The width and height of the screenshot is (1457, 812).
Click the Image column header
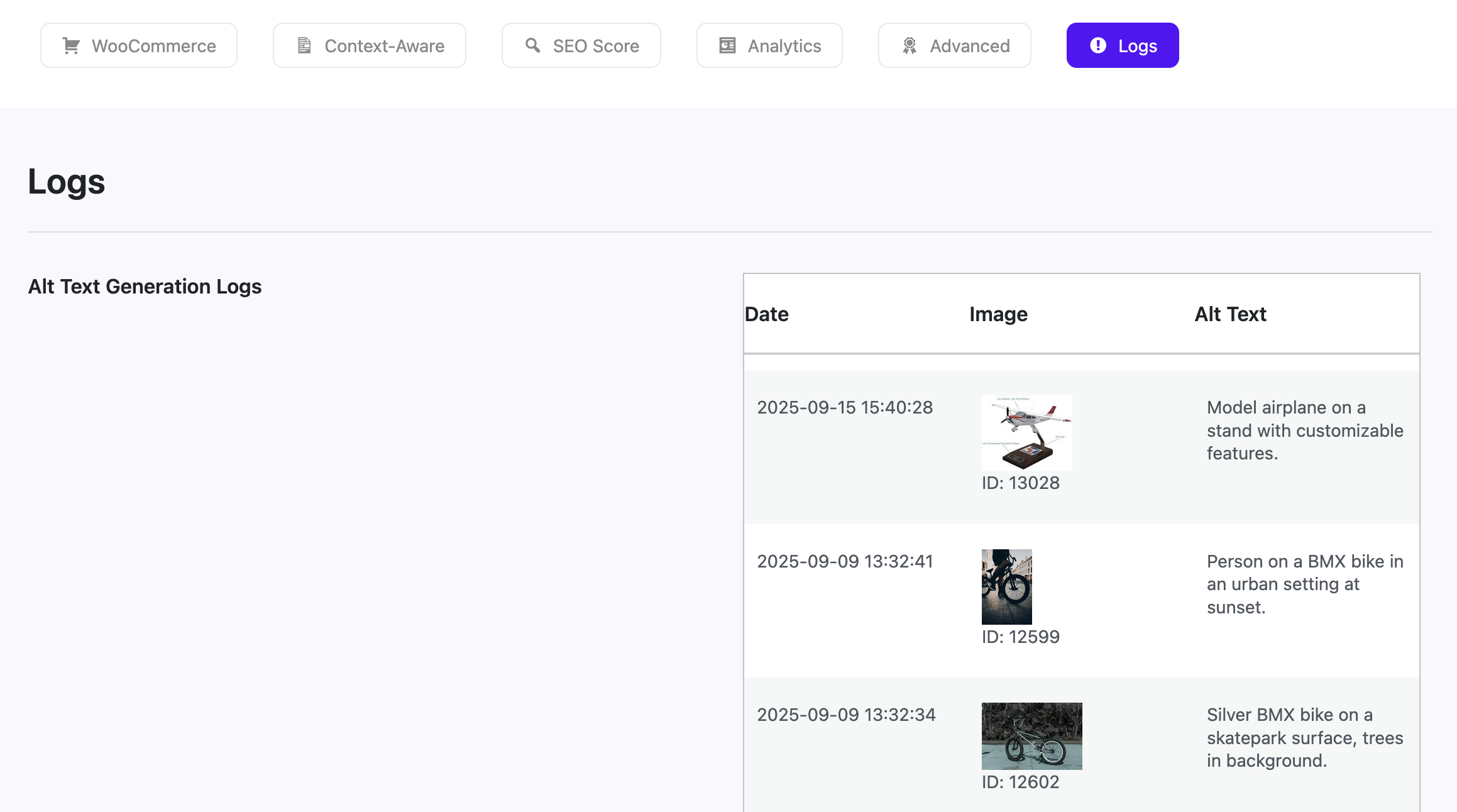click(x=998, y=314)
